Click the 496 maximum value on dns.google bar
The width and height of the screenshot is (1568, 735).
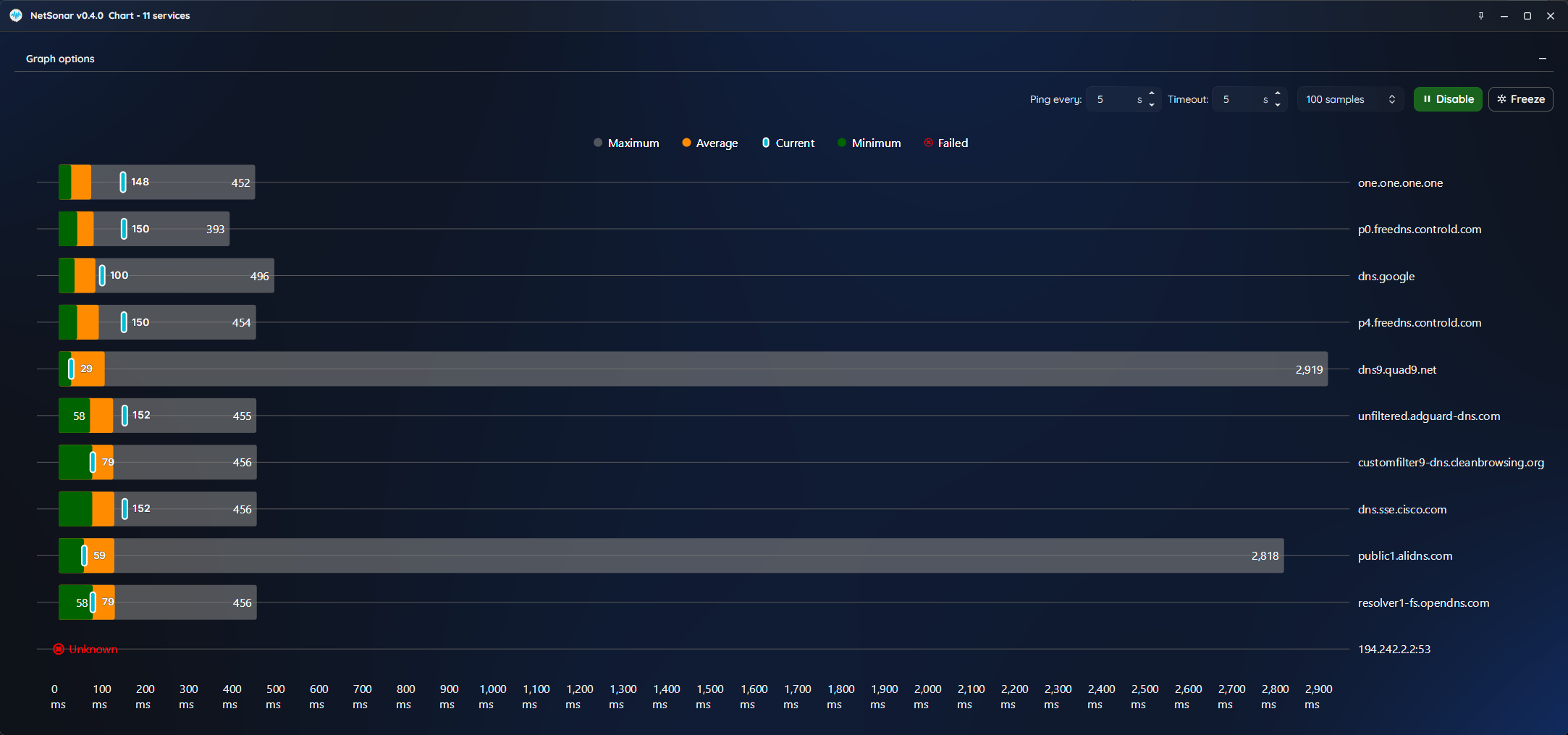pyautogui.click(x=259, y=276)
